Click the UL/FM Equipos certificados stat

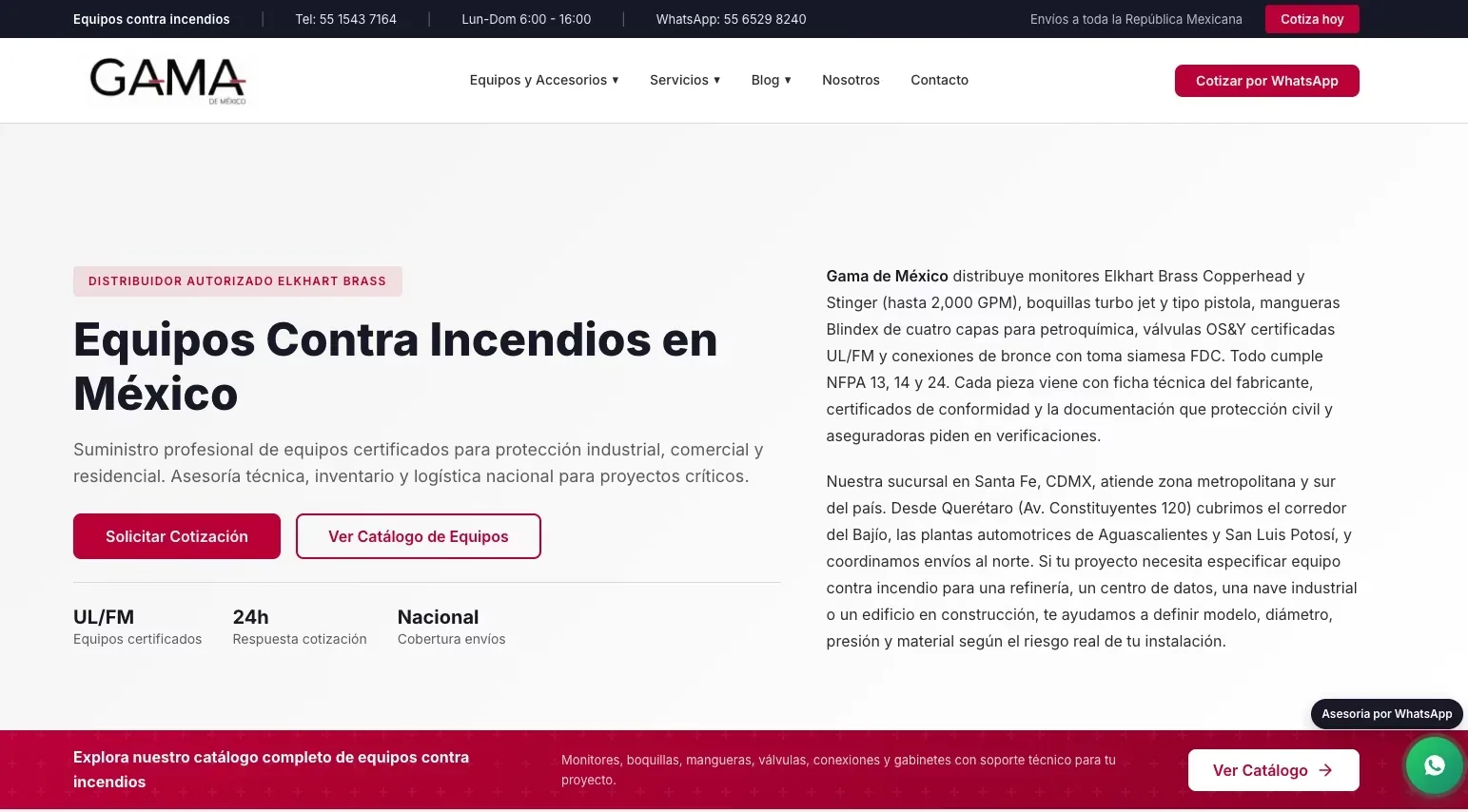click(137, 627)
